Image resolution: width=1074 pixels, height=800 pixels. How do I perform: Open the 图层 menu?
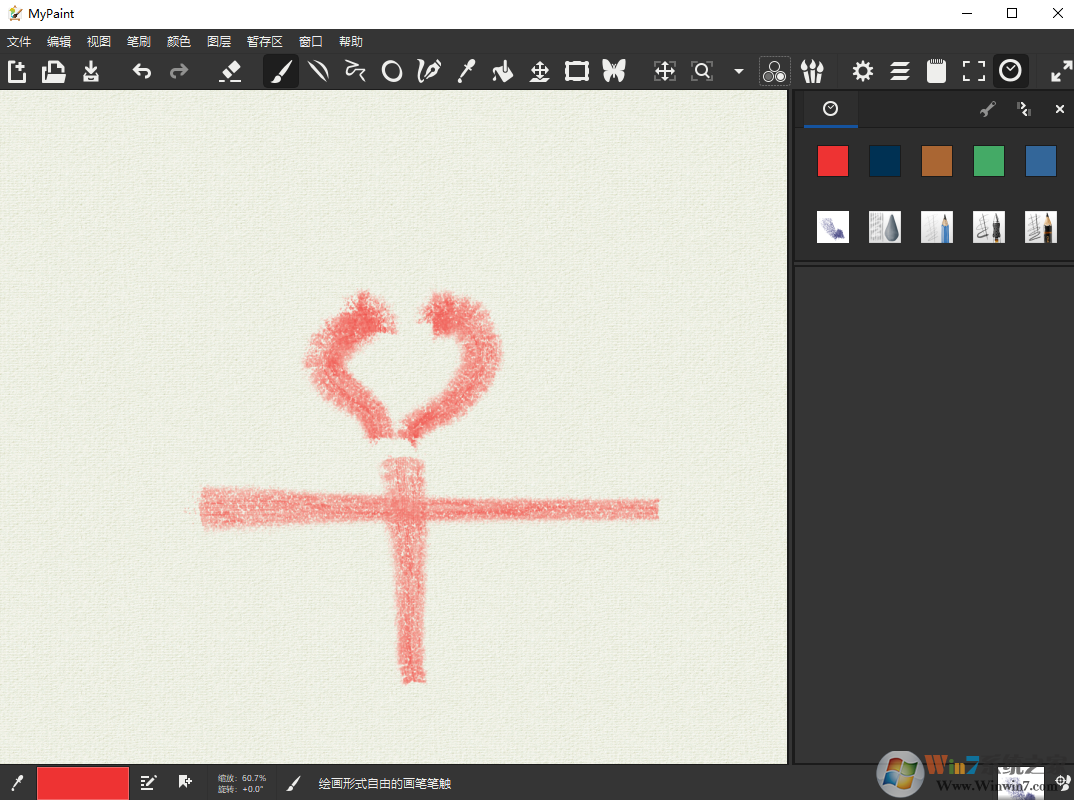pos(218,41)
